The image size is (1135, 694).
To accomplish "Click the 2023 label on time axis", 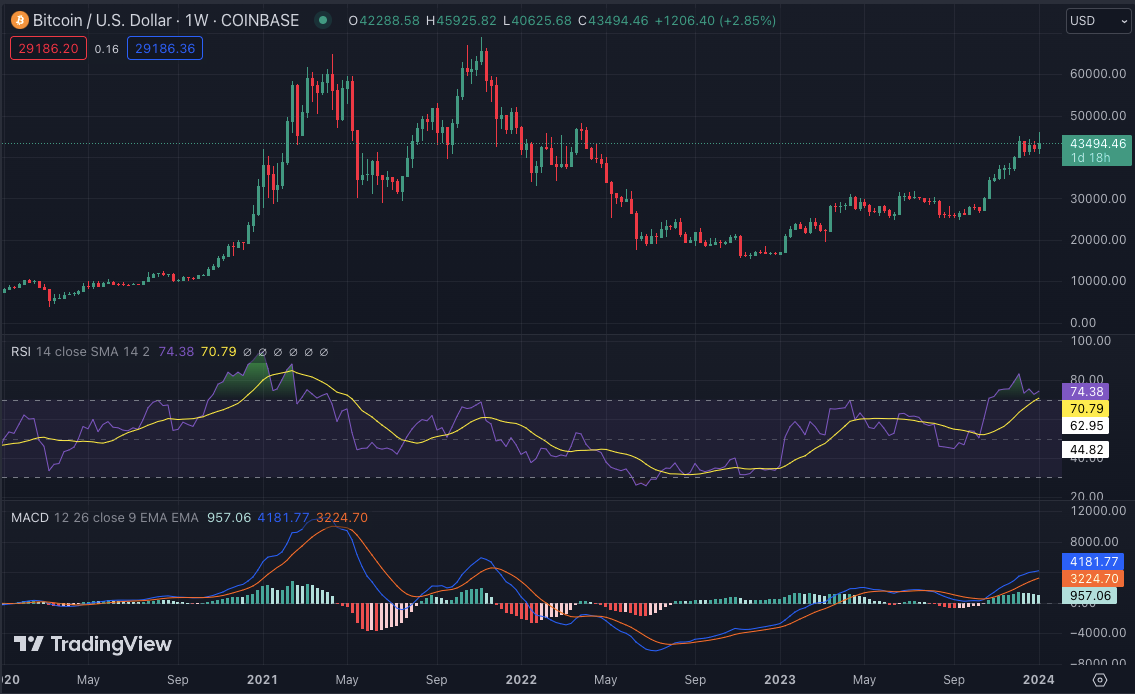I will (779, 680).
